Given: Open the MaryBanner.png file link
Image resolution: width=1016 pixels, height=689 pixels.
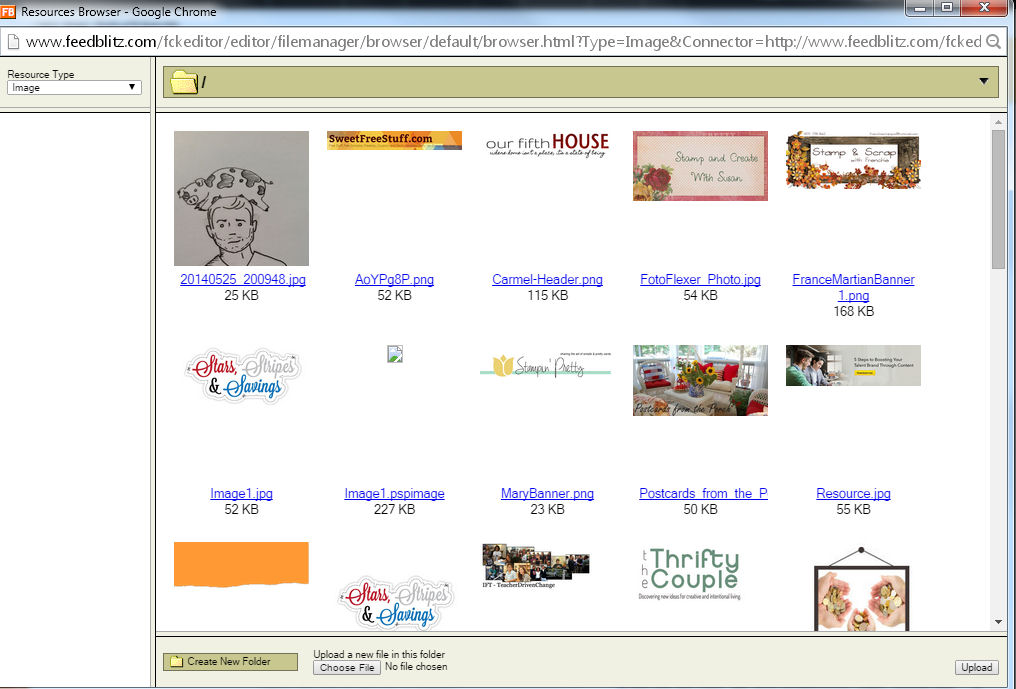Looking at the screenshot, I should point(547,493).
